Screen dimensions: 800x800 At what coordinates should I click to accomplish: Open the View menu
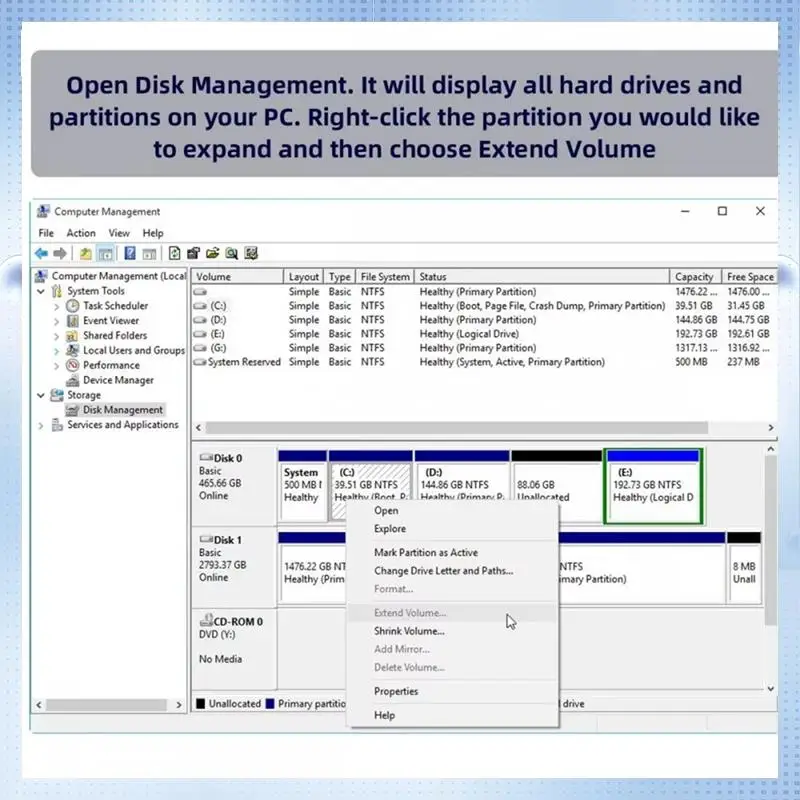(119, 233)
